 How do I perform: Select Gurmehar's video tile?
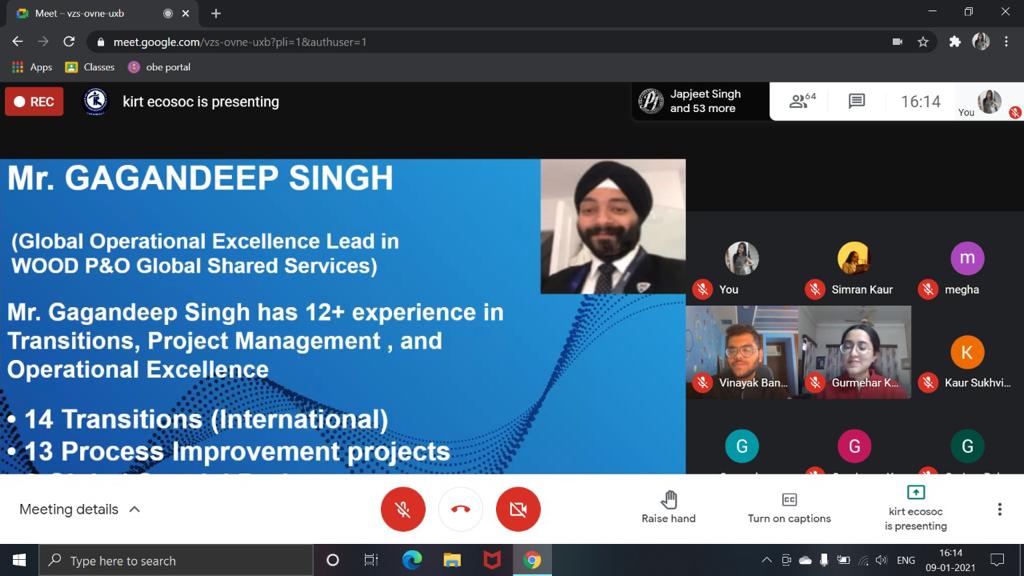click(855, 352)
